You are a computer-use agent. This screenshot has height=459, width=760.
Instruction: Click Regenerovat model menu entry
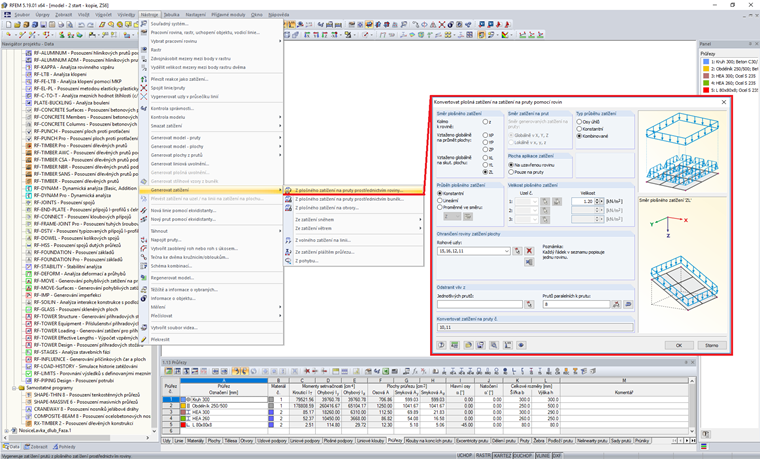tap(173, 278)
